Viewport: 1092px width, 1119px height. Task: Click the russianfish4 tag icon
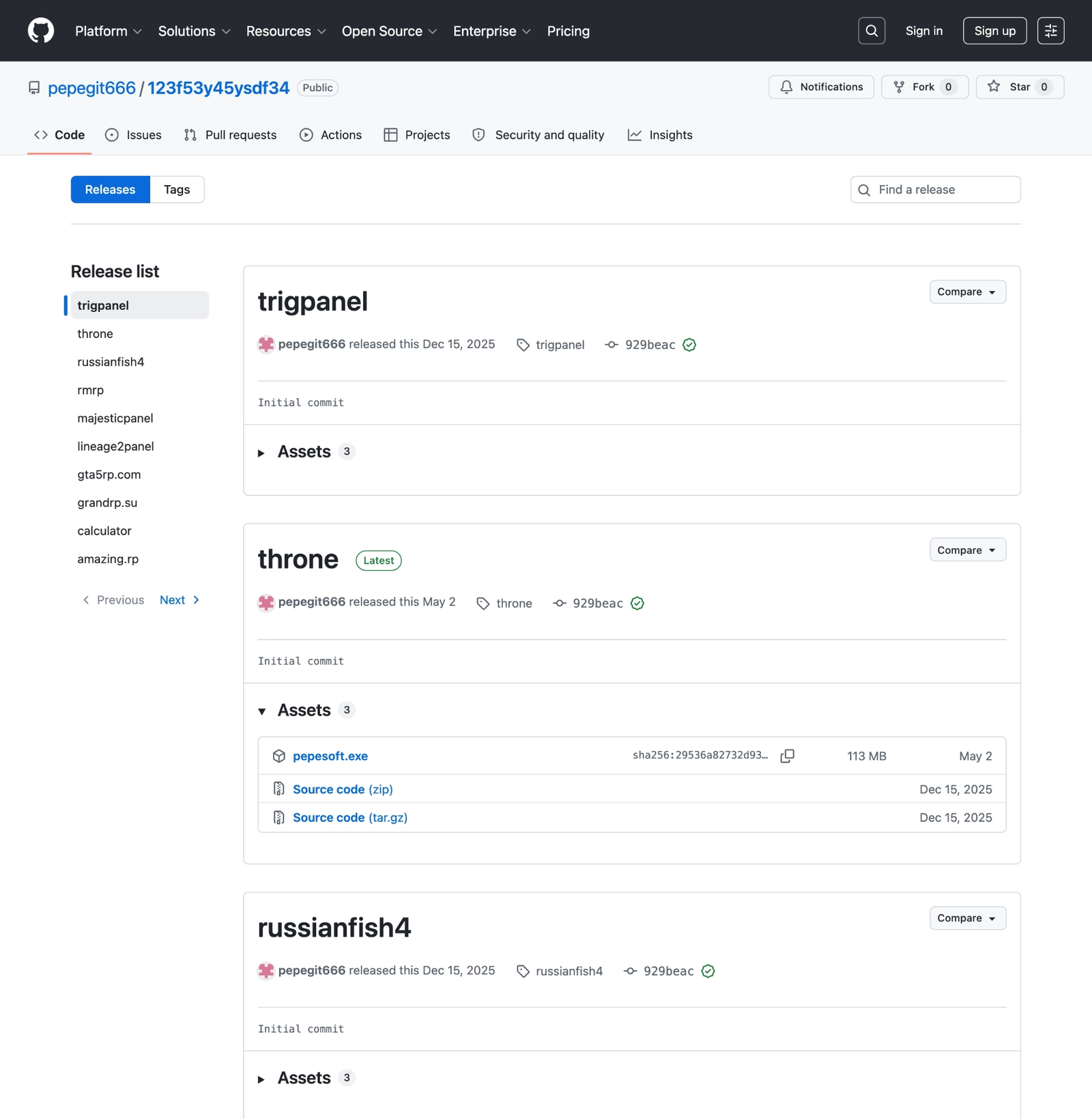point(523,971)
